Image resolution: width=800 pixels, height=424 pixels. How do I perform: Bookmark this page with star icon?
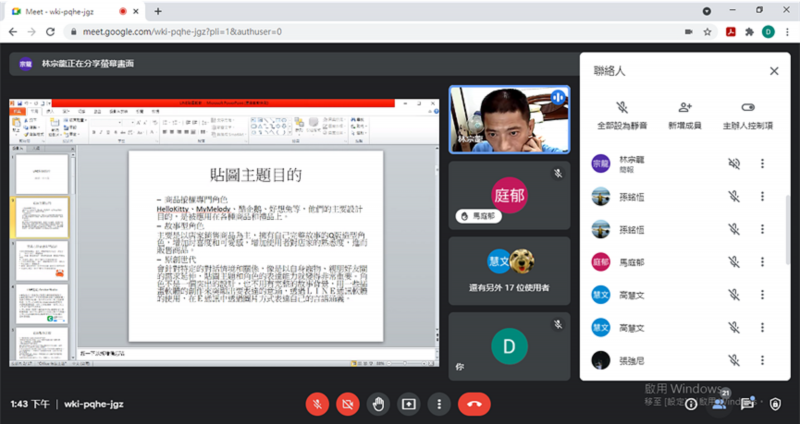tap(708, 32)
